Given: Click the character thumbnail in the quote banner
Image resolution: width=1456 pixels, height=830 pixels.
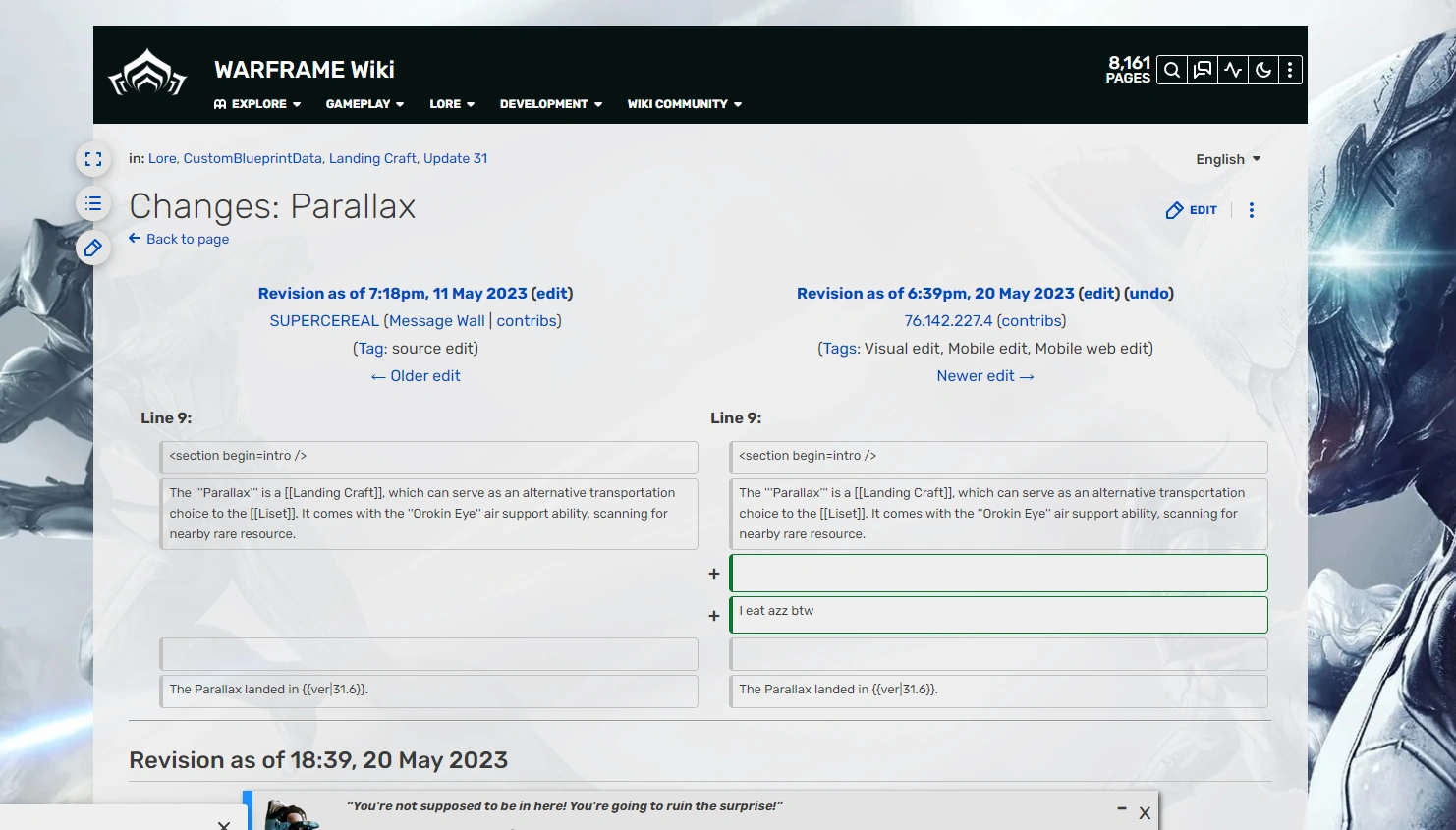Looking at the screenshot, I should pyautogui.click(x=292, y=815).
